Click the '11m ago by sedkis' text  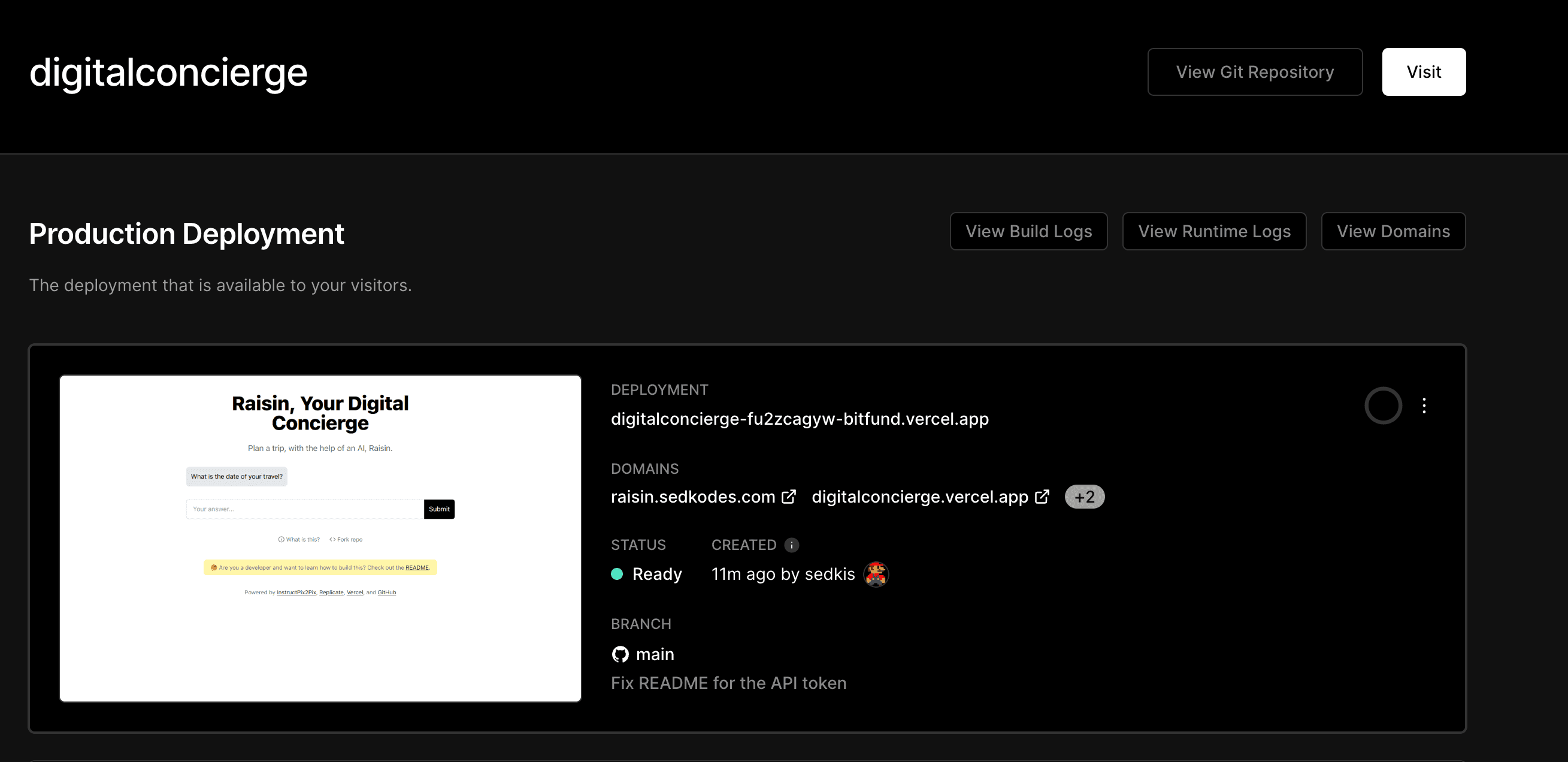(783, 574)
